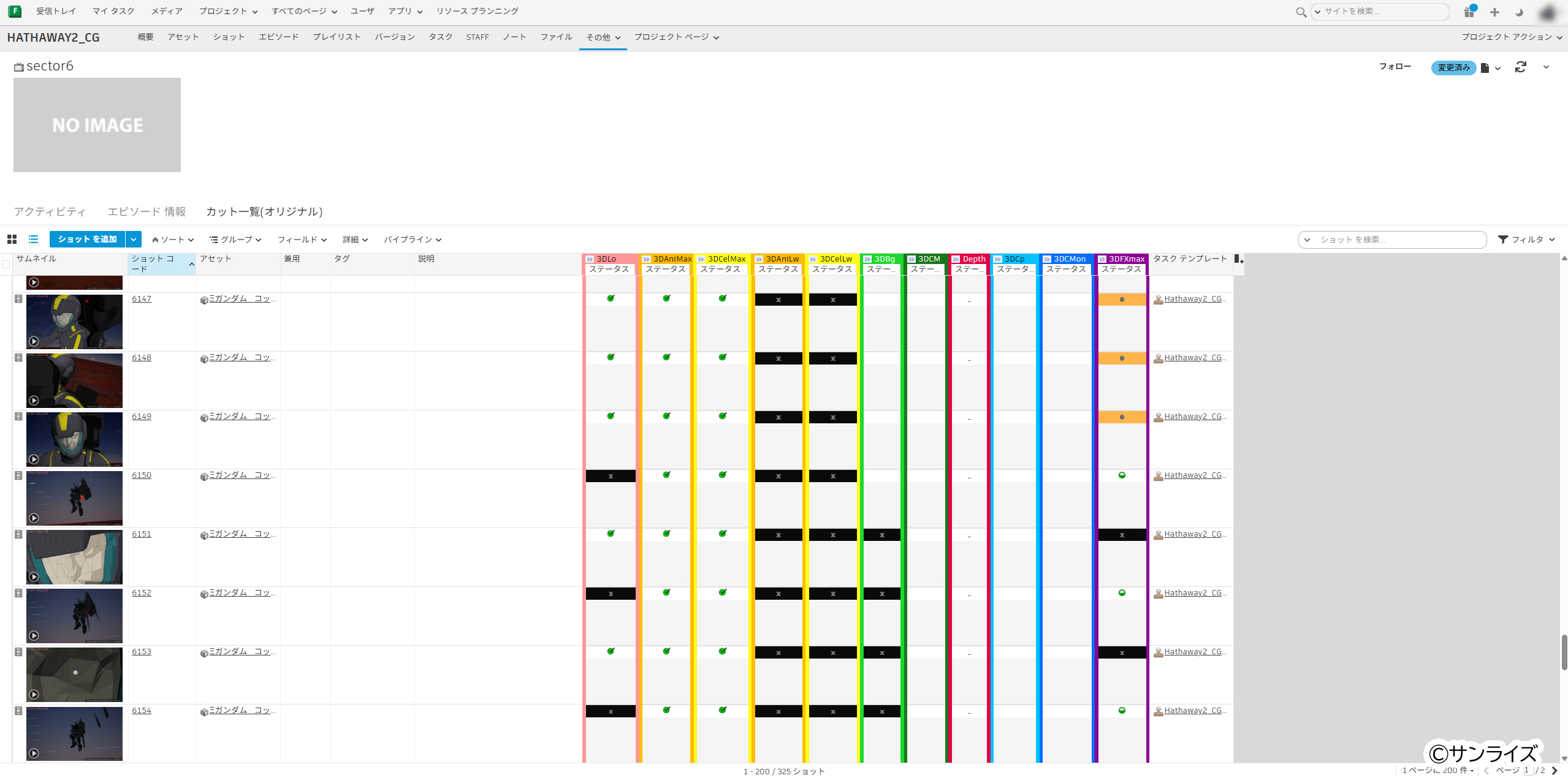Image resolution: width=1568 pixels, height=778 pixels.
Task: Collapse the 3DCelMax pipeline step column
Action: pyautogui.click(x=701, y=259)
